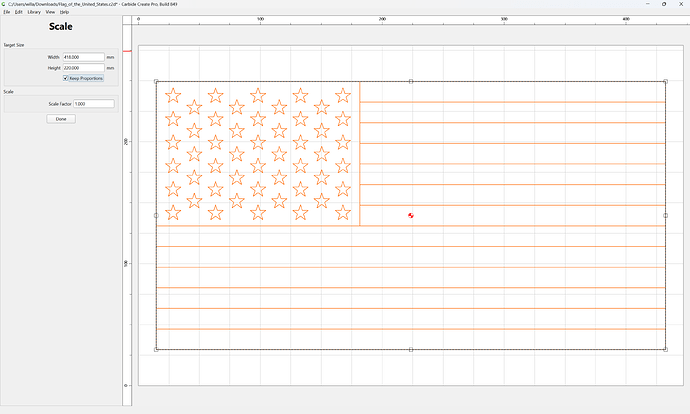Select the bottom-center selection handle
Screen dimensions: 690x414
(x=411, y=350)
